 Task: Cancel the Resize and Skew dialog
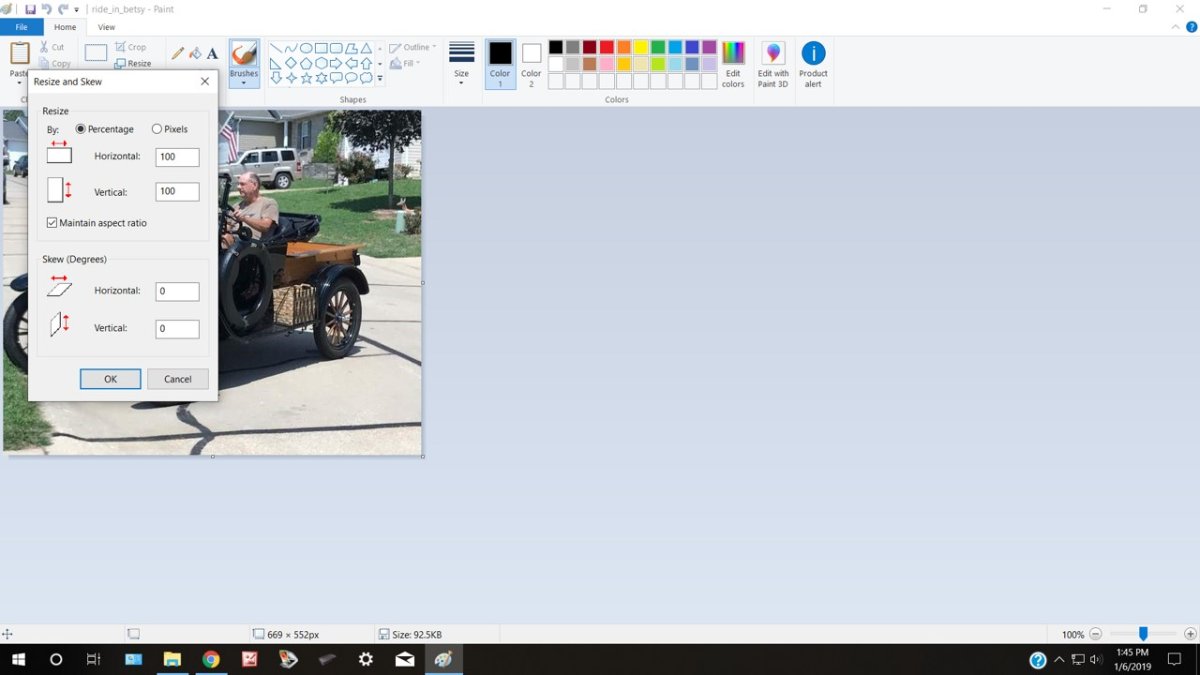[x=177, y=379]
